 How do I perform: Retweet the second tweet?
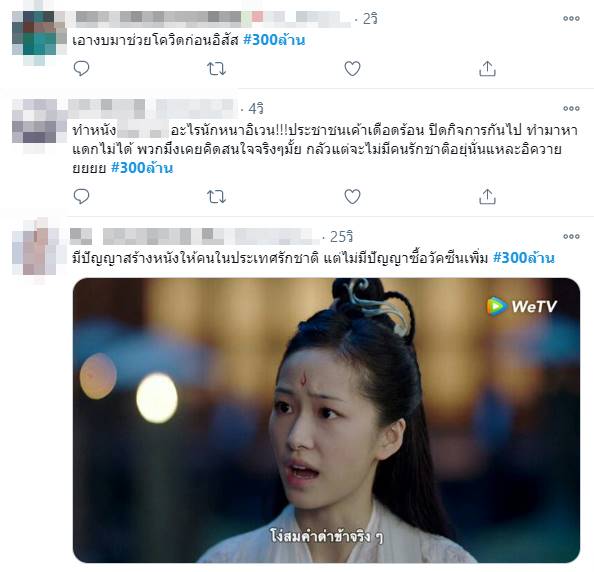[216, 197]
